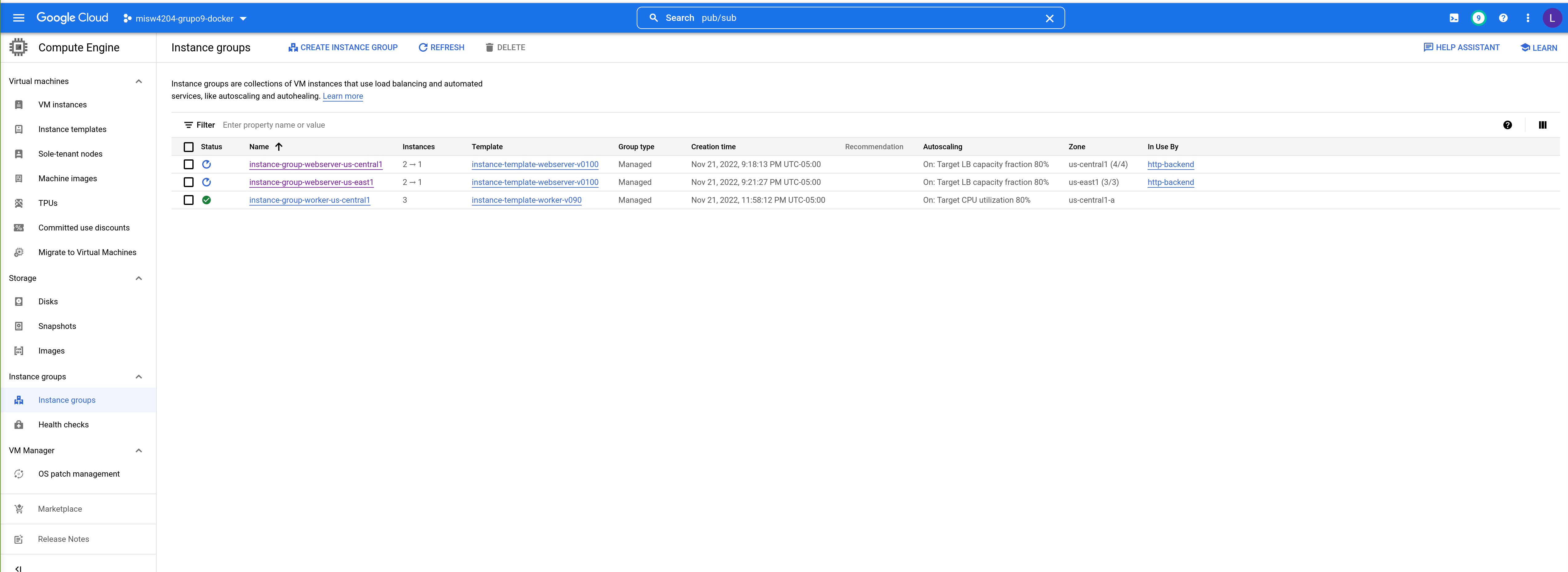Click the Marketplace sidebar icon
Screen dimensions: 1568x572
coord(19,509)
